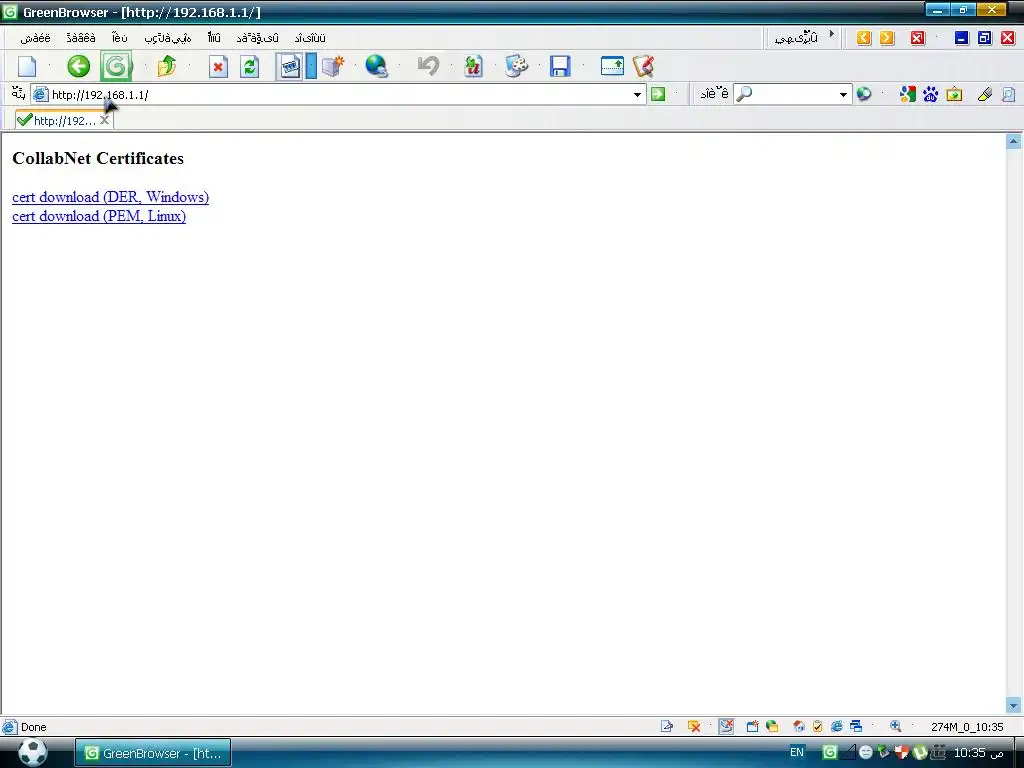This screenshot has height=768, width=1024.
Task: Open cert download (DER, Windows) link
Action: tap(110, 197)
